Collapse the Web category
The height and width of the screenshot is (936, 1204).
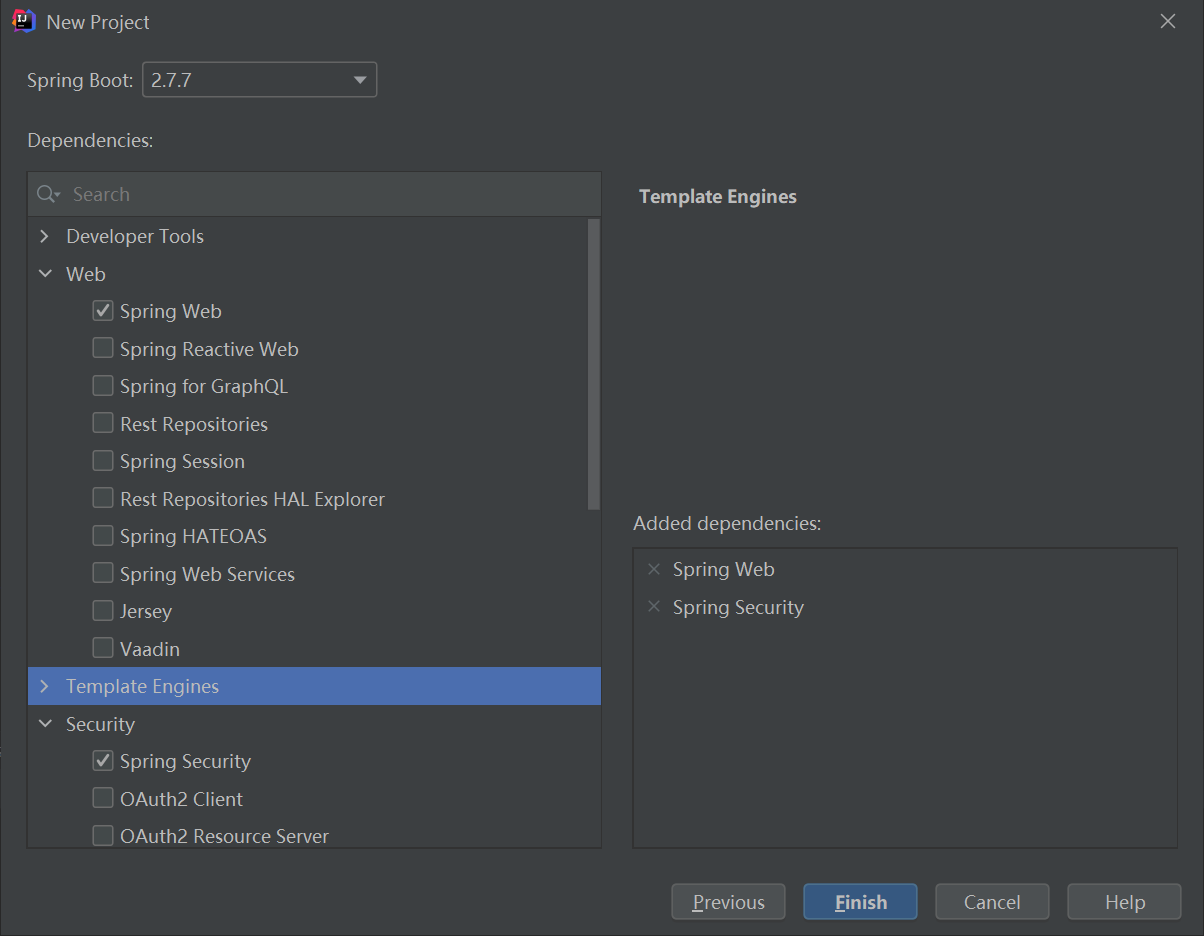tap(44, 274)
